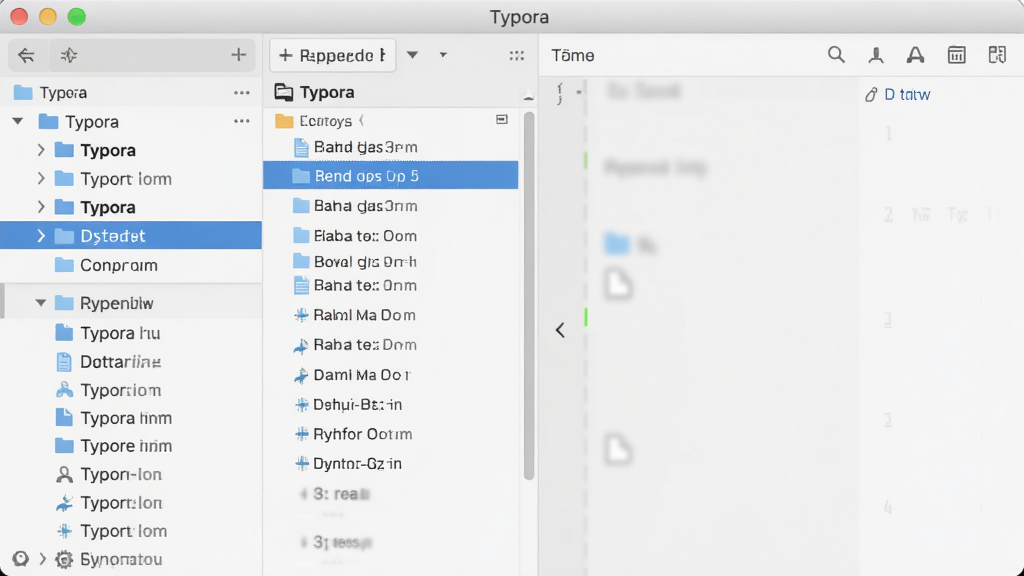Expand the Dstedet folder
Screen dimensions: 1024x576
[x=40, y=236]
